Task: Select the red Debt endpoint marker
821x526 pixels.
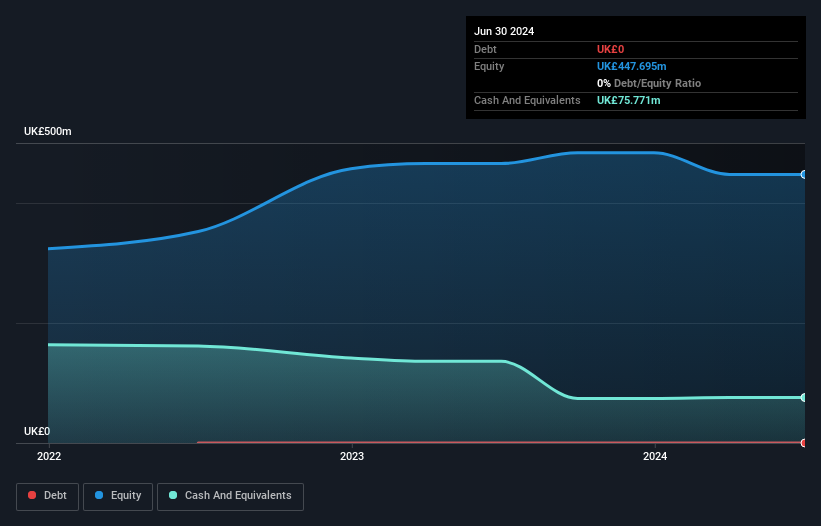Action: (804, 443)
